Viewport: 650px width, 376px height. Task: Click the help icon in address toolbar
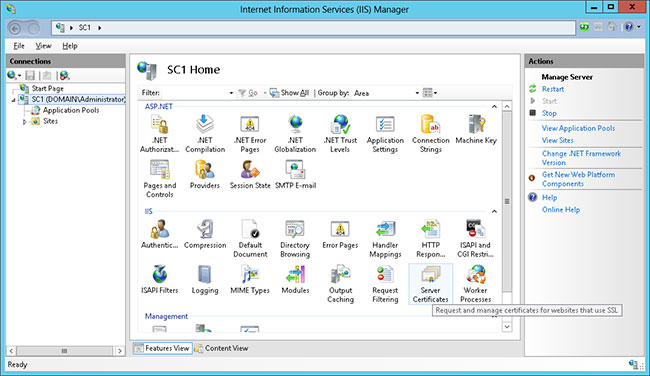[x=629, y=27]
